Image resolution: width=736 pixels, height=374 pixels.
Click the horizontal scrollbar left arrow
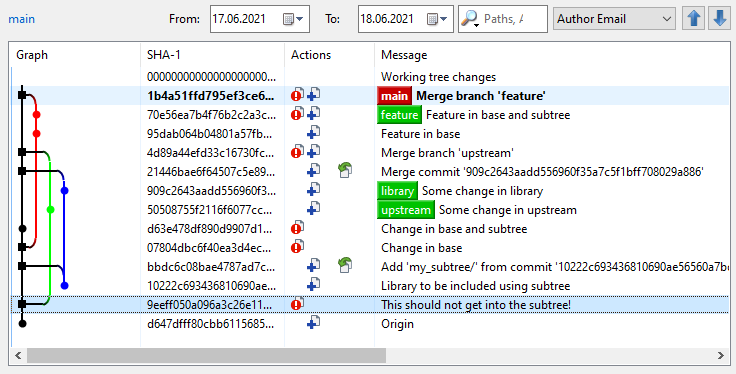(x=18, y=356)
